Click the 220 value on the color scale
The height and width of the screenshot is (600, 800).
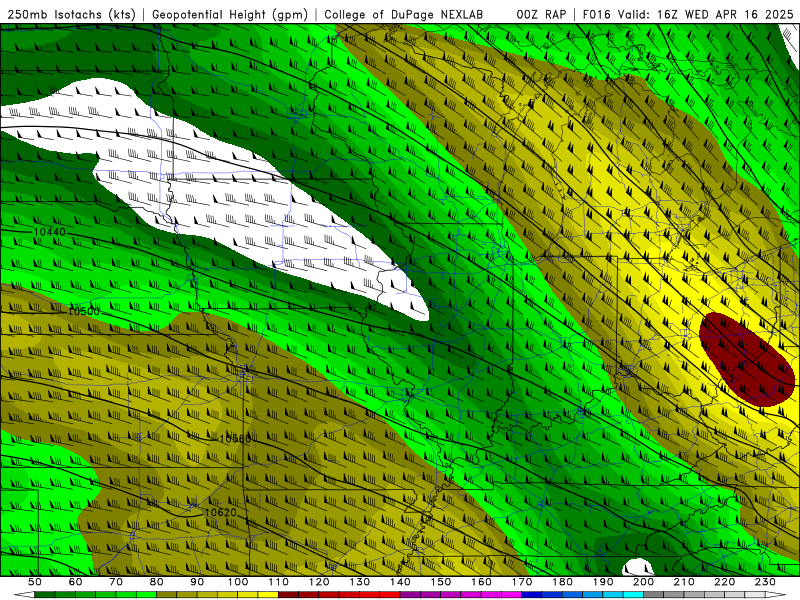pyautogui.click(x=725, y=582)
